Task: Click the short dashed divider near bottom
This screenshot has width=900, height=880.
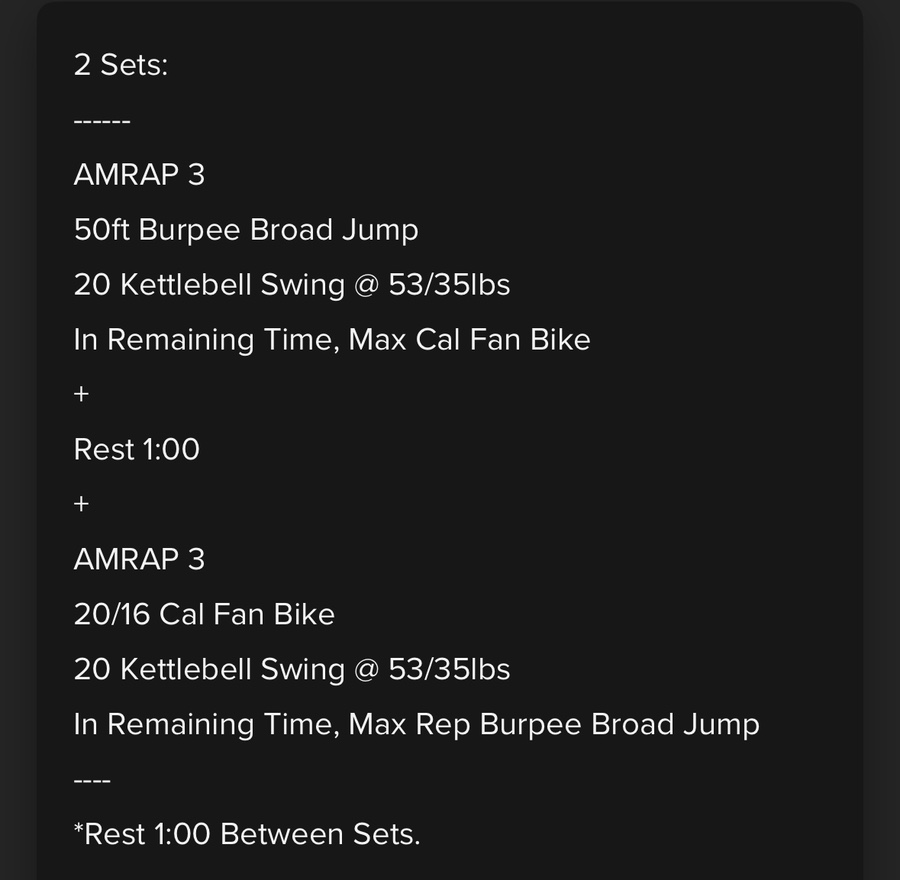Action: [92, 781]
